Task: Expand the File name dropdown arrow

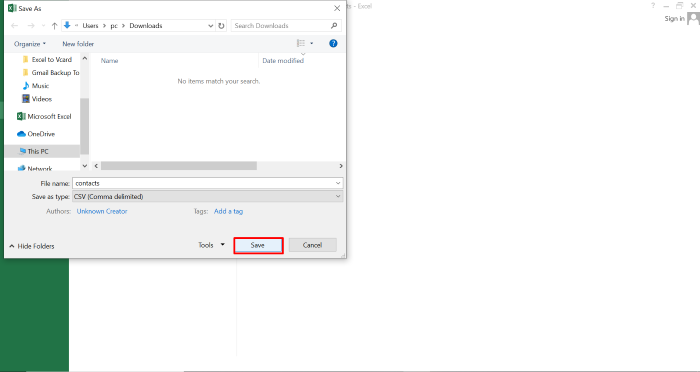Action: pos(338,183)
